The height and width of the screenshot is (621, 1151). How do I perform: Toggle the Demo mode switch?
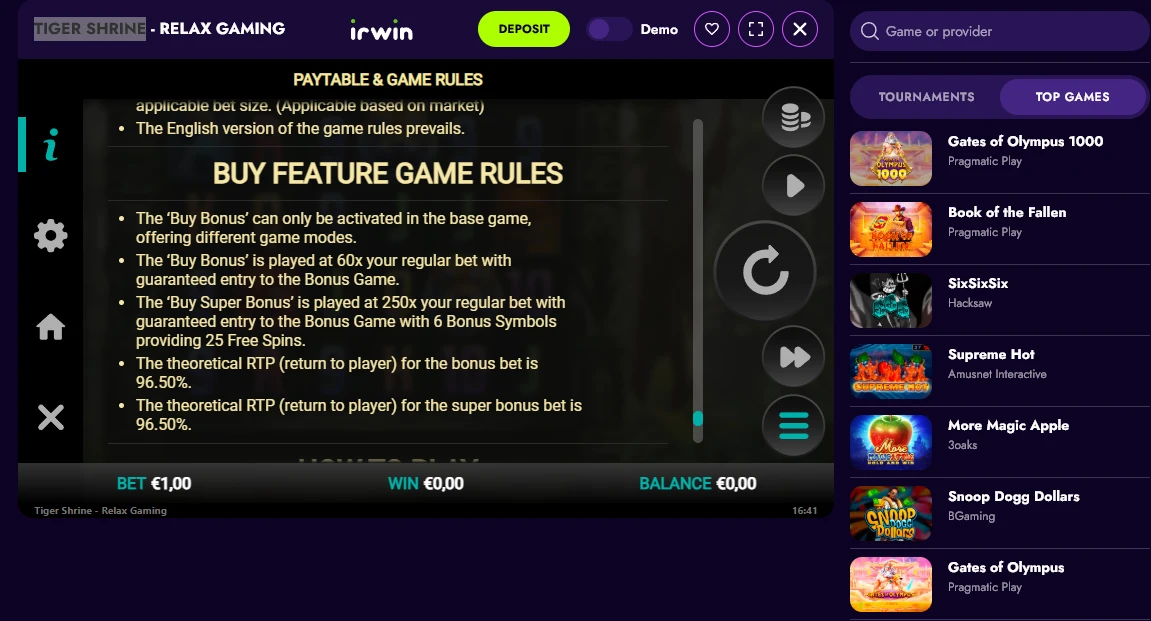point(609,29)
